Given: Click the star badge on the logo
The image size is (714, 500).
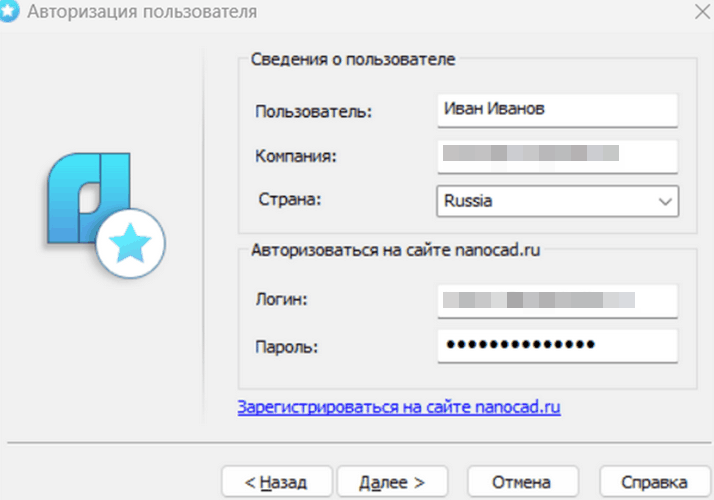Looking at the screenshot, I should (x=132, y=243).
